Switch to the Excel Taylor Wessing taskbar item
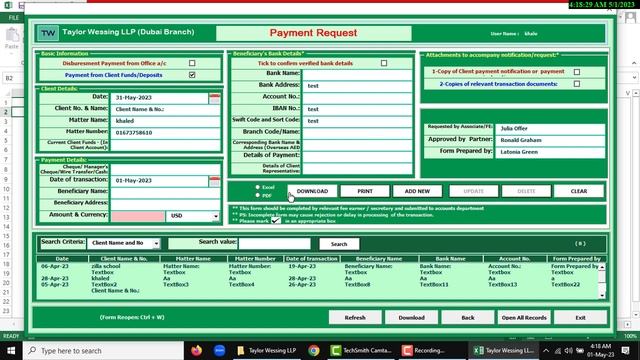 (504, 351)
